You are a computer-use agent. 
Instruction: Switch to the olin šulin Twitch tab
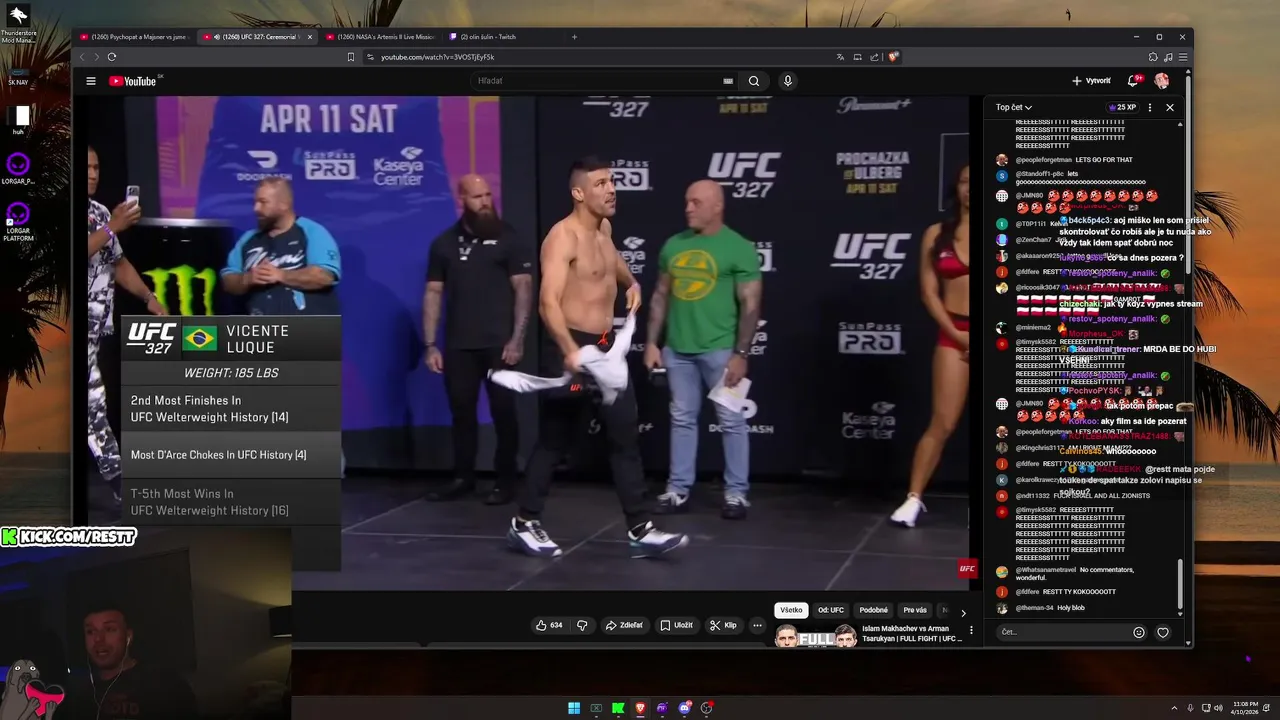(x=488, y=37)
